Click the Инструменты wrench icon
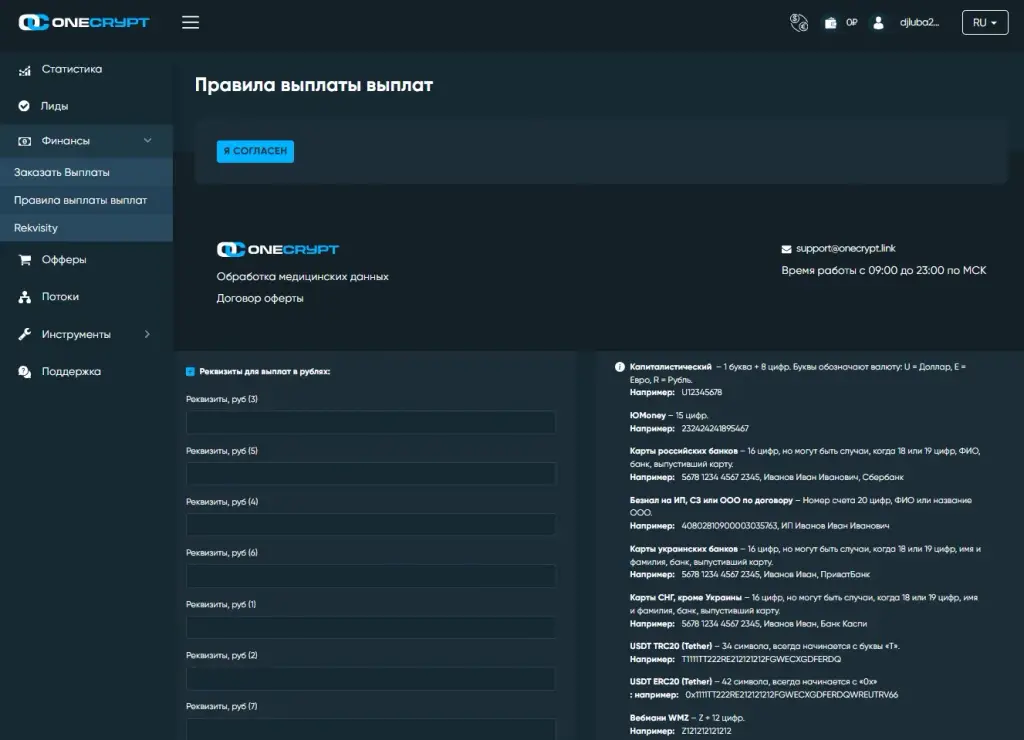1024x740 pixels. tap(25, 334)
